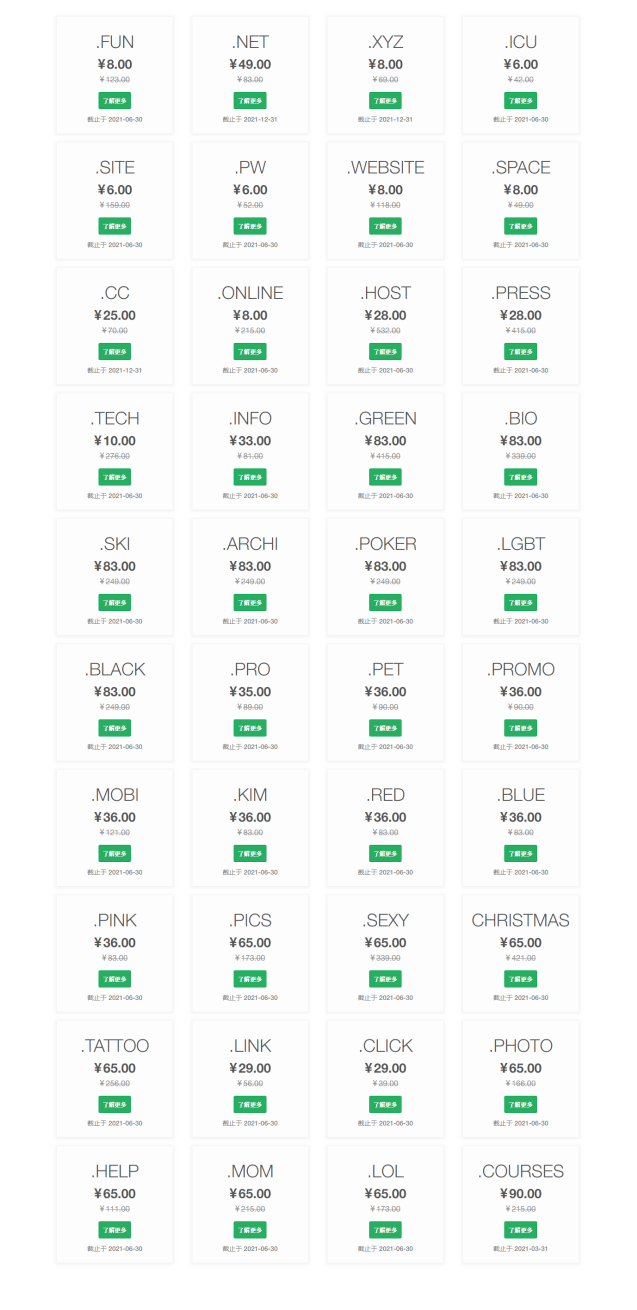Open 了解更多 on the .XYZ card
The image size is (637, 1310).
tap(385, 100)
